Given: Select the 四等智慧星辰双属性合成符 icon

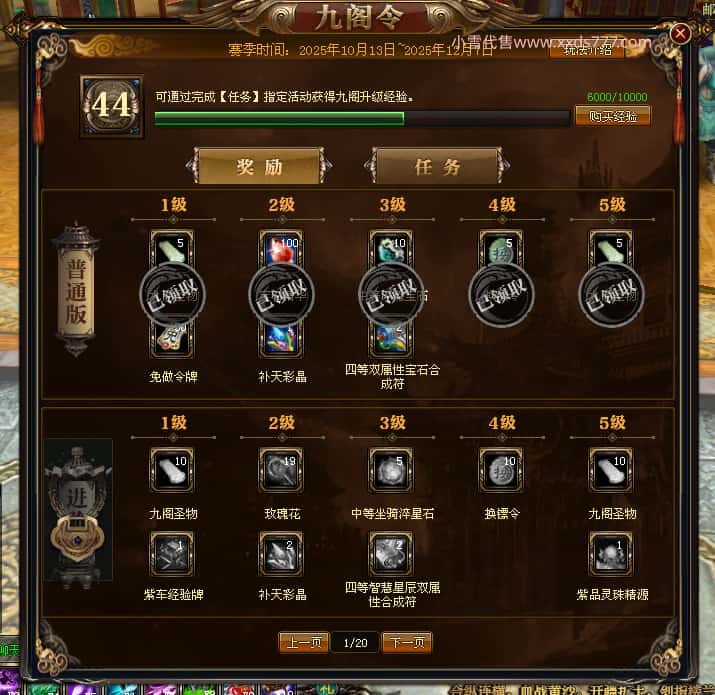Looking at the screenshot, I should coord(391,554).
